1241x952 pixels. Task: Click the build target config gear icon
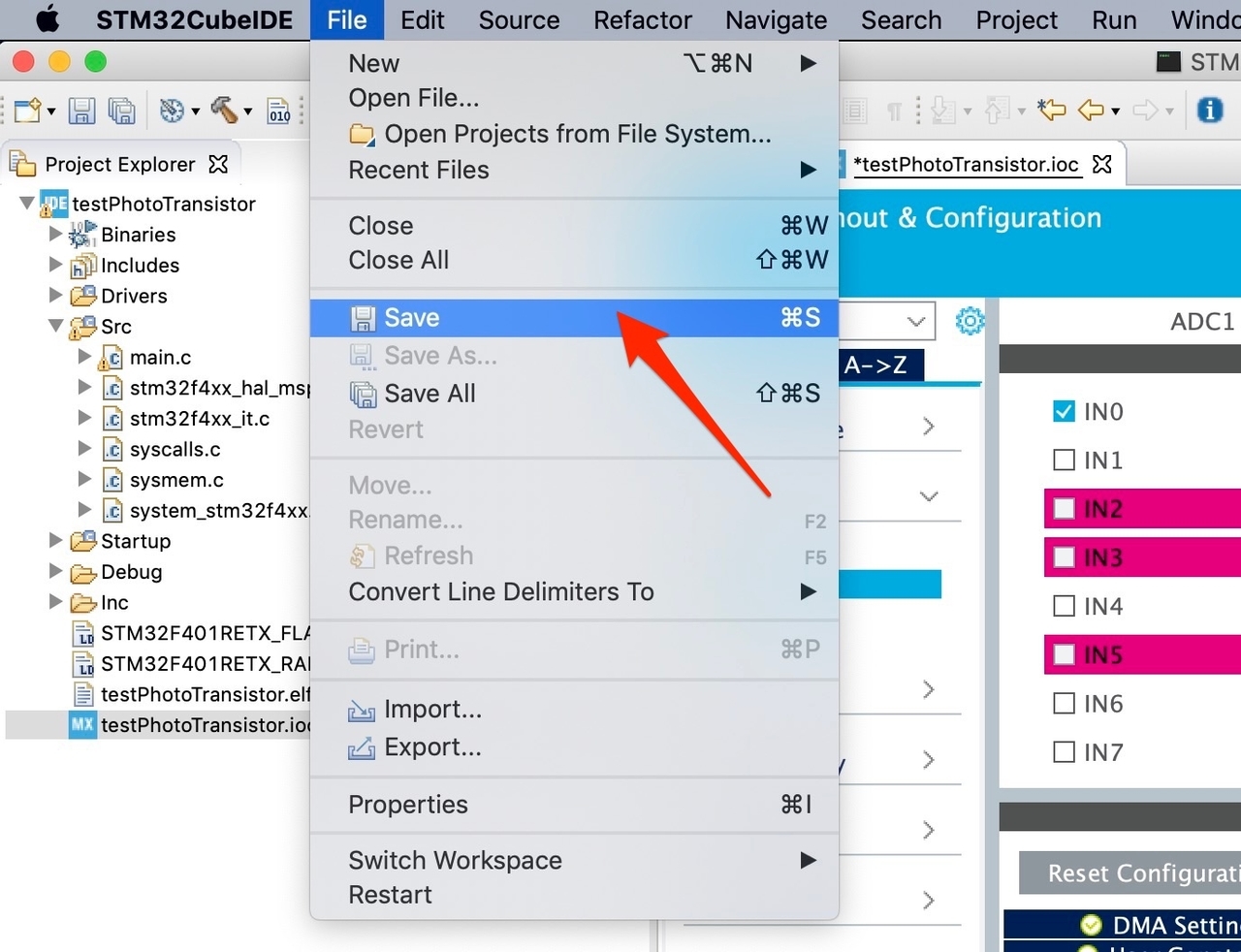click(x=172, y=111)
